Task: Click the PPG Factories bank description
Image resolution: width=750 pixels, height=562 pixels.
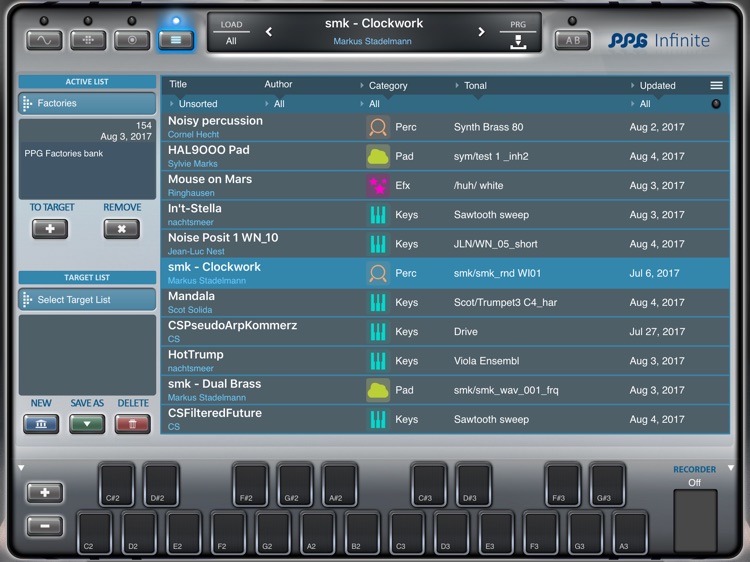Action: (x=64, y=154)
